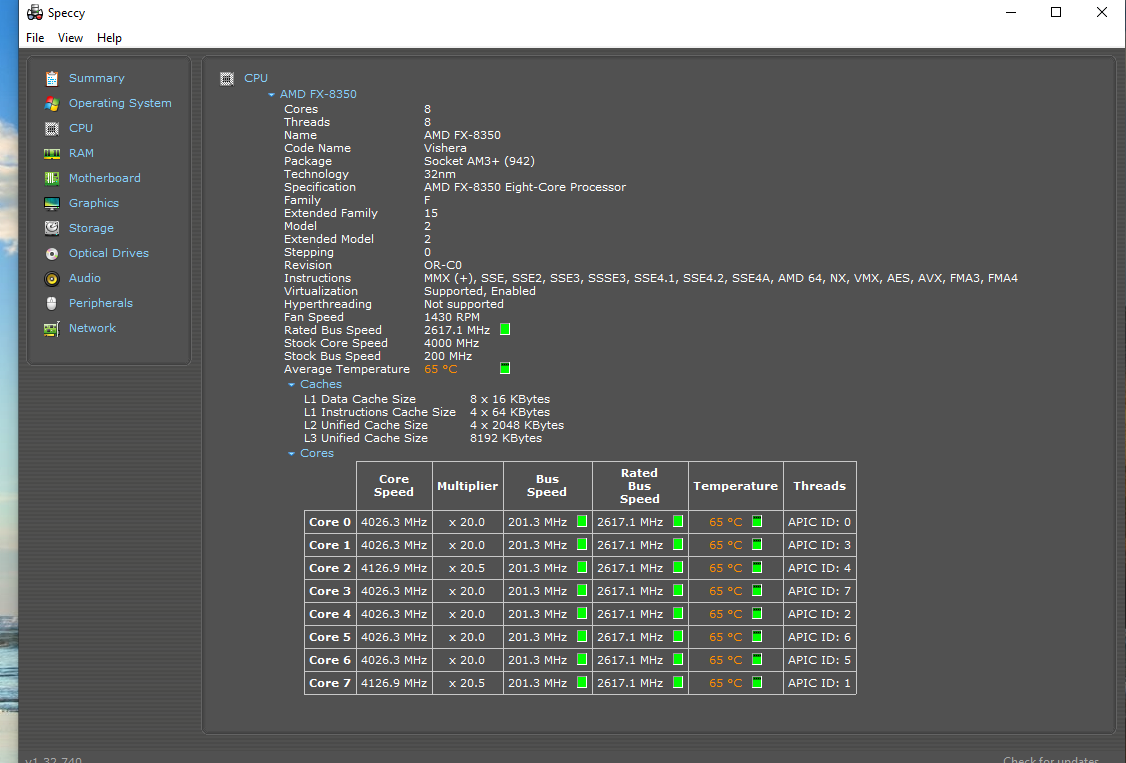
Task: Toggle the Average Temperature indicator icon
Action: tap(505, 369)
